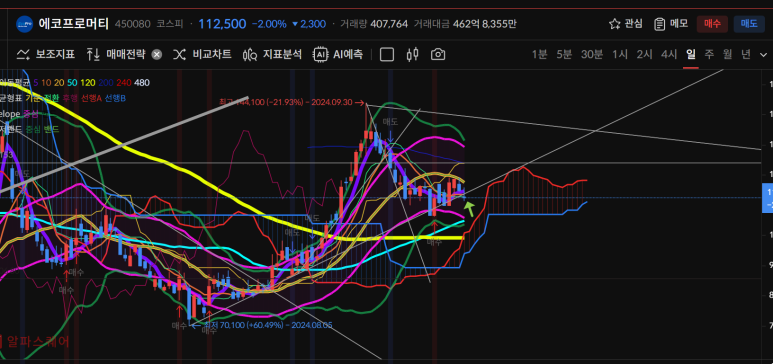This screenshot has width=773, height=364.
Task: Open 지표분석 indicator analysis
Action: 272,54
